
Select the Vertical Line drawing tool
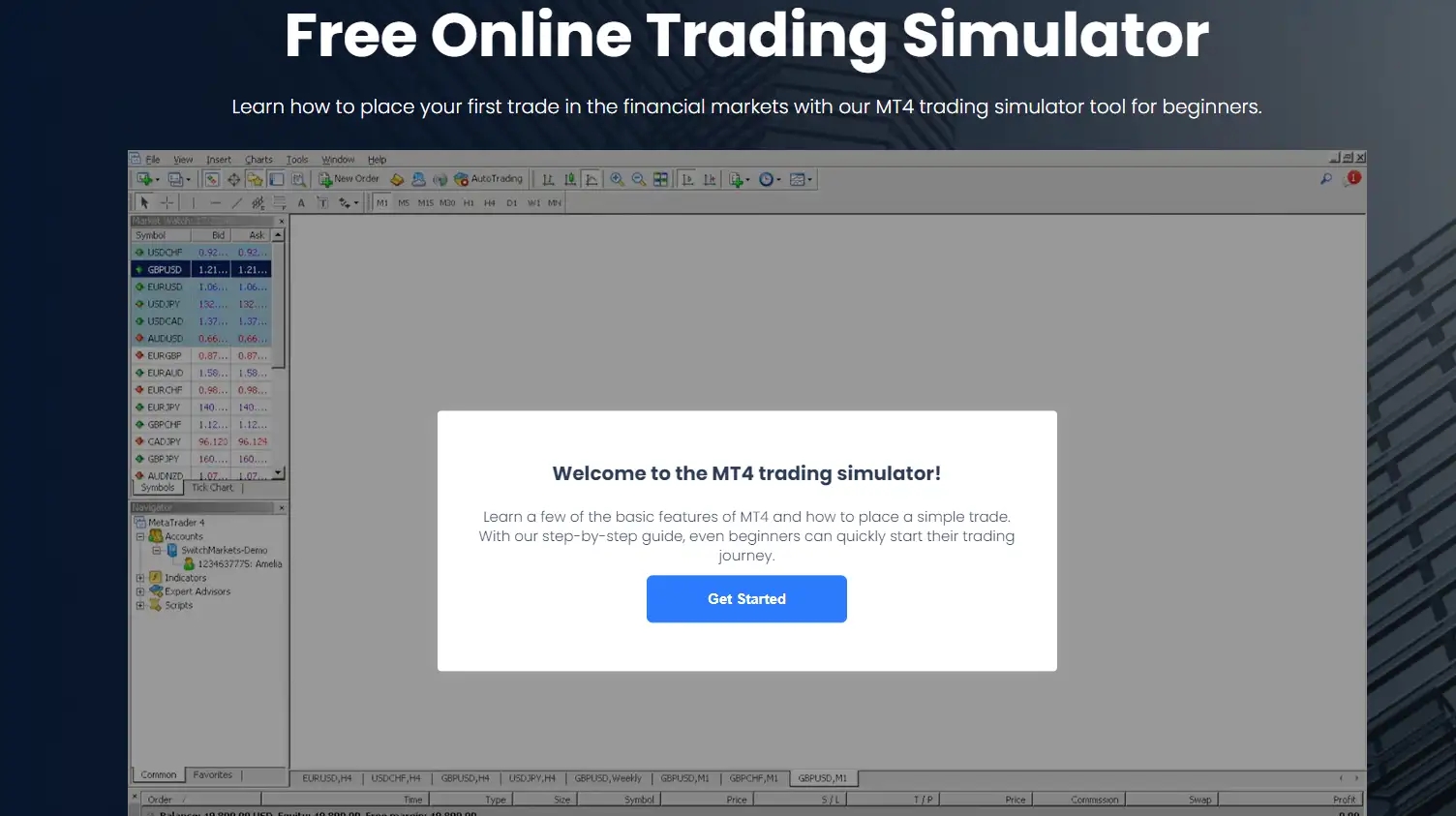pos(194,202)
